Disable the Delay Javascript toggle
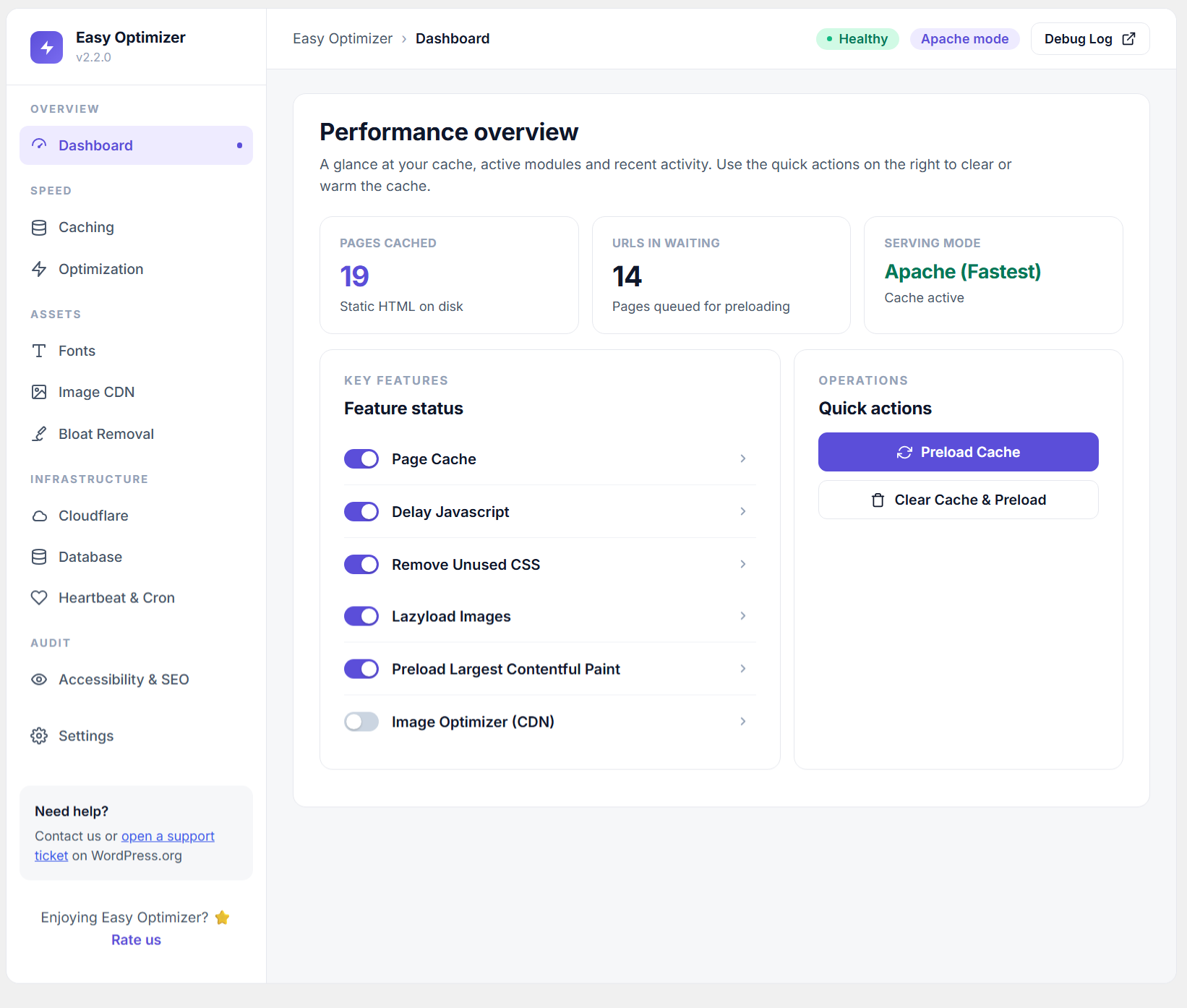Viewport: 1187px width, 1008px height. pyautogui.click(x=361, y=511)
